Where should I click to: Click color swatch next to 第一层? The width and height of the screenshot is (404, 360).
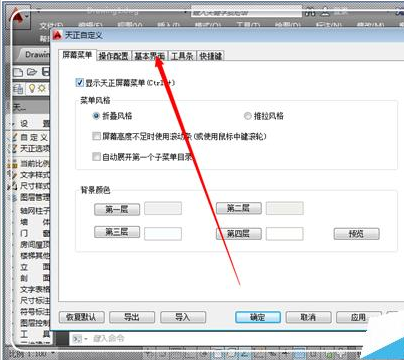(x=163, y=208)
